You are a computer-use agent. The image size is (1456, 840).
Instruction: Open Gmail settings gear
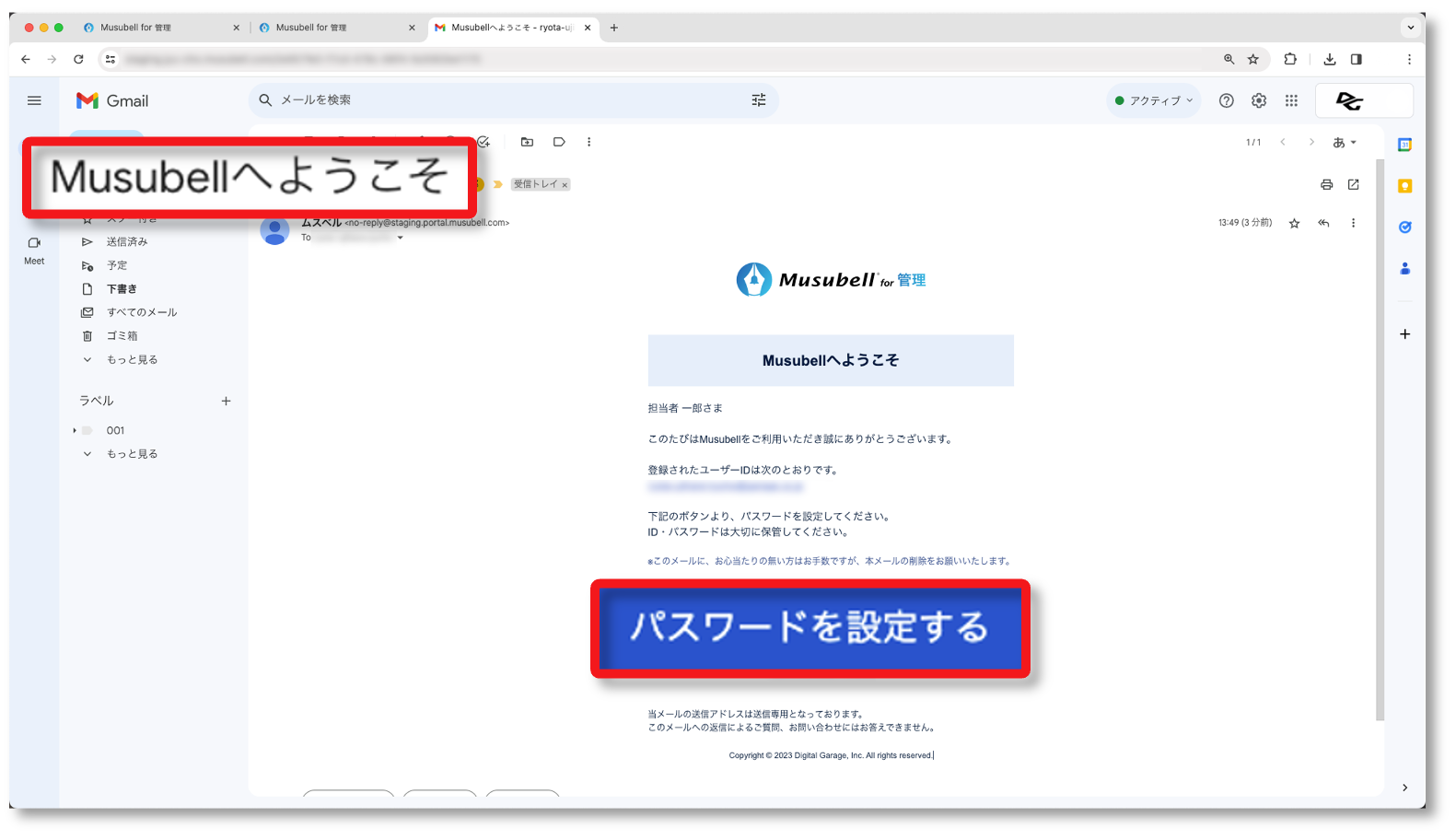pos(1259,100)
